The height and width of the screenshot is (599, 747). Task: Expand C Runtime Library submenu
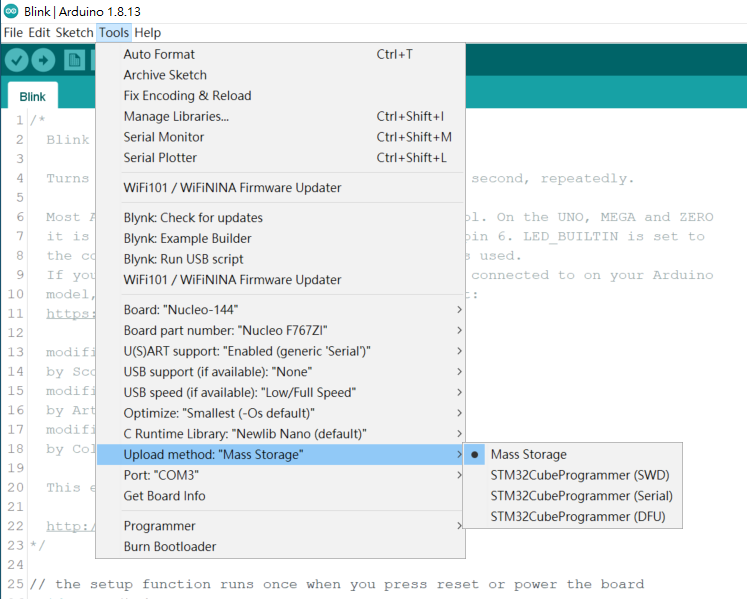(280, 434)
